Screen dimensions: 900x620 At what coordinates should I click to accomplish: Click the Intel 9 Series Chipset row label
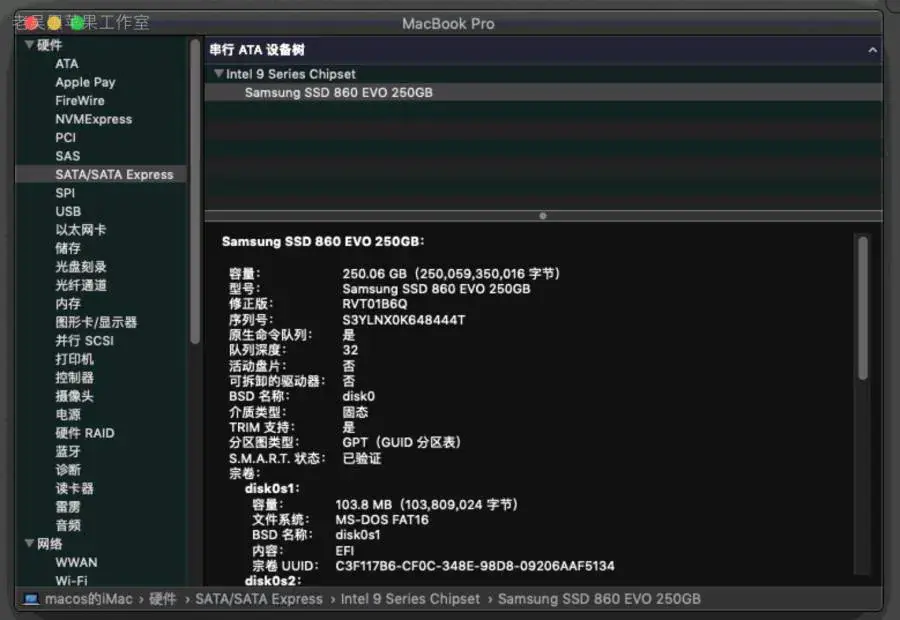coord(290,74)
